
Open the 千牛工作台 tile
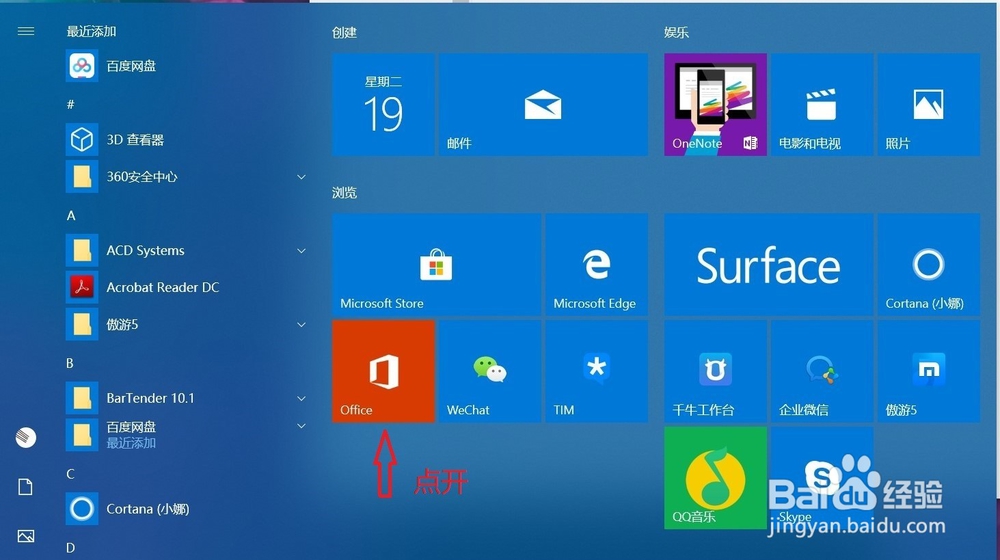[x=716, y=371]
